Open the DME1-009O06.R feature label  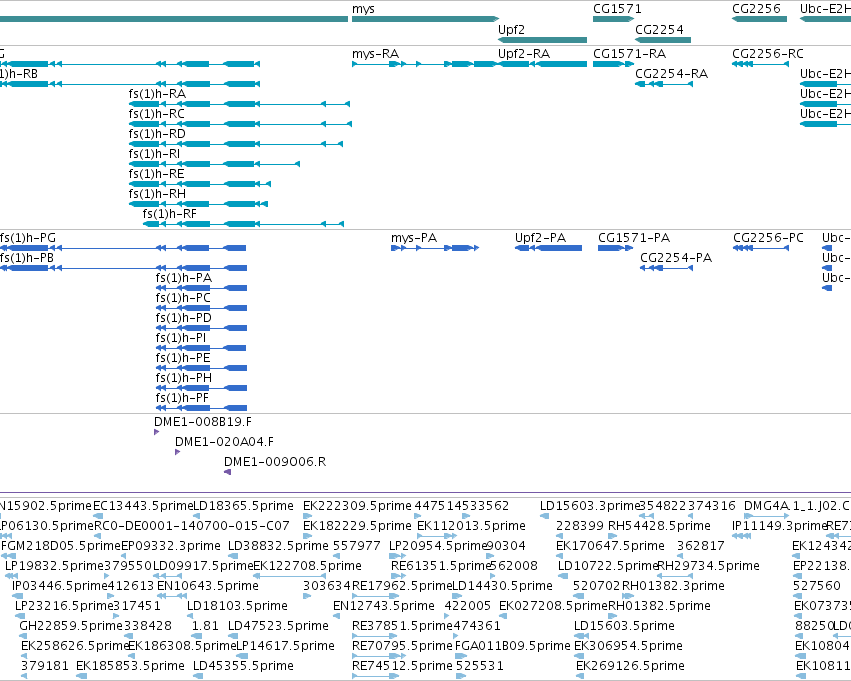(275, 462)
